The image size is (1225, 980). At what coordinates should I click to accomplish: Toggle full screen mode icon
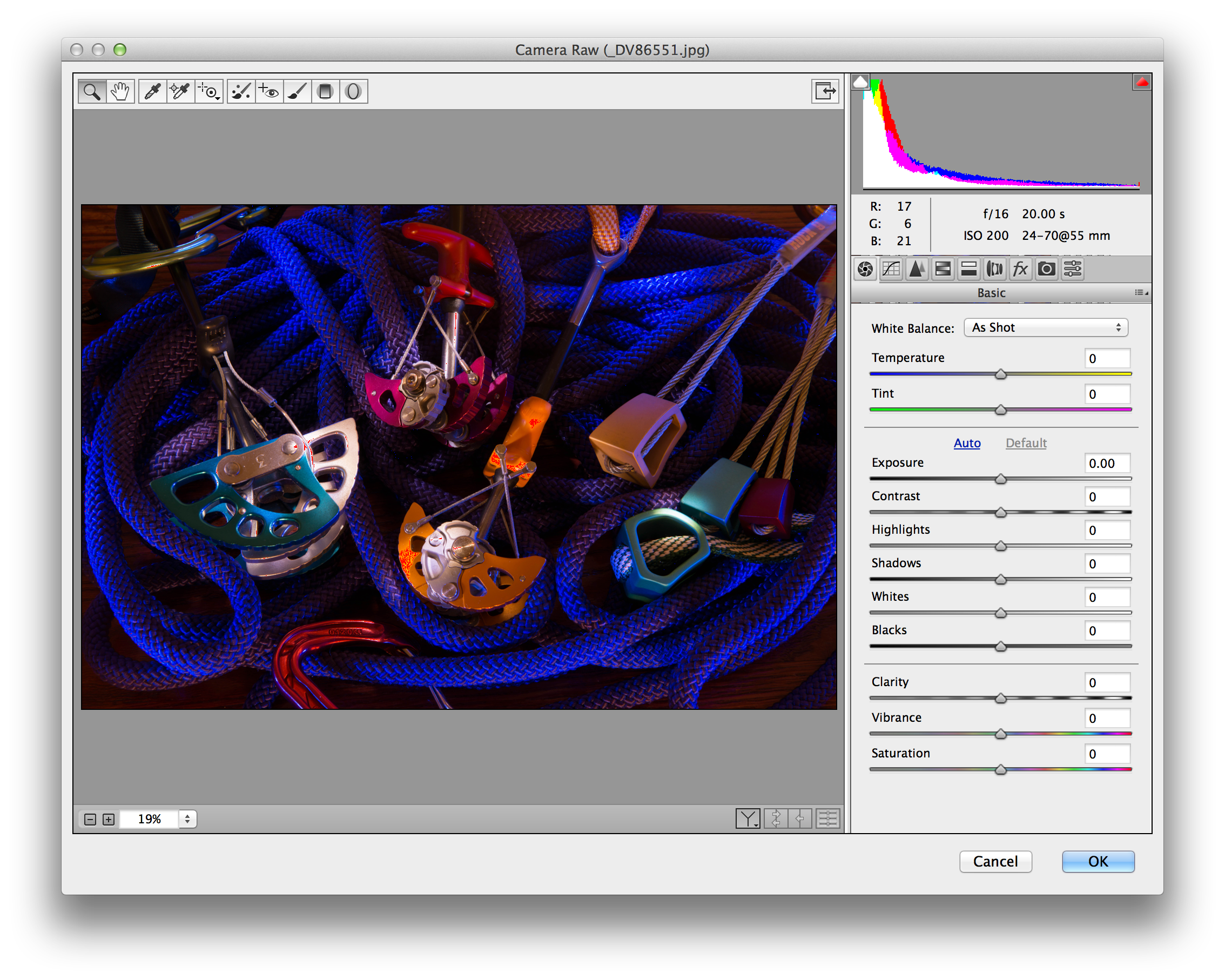point(824,91)
